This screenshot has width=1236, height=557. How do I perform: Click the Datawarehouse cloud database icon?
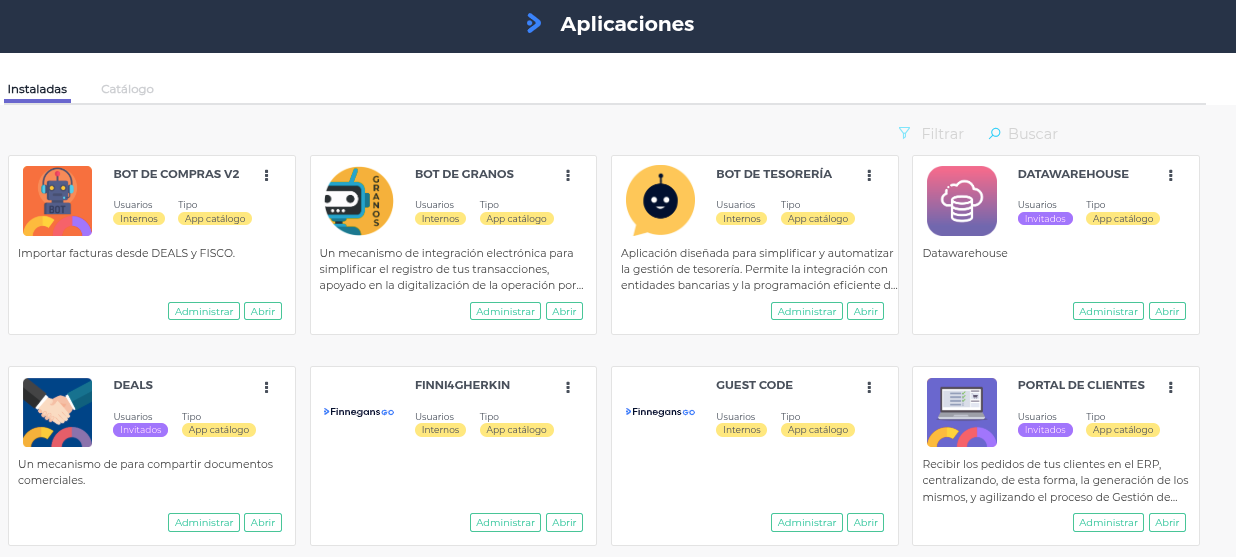[962, 201]
